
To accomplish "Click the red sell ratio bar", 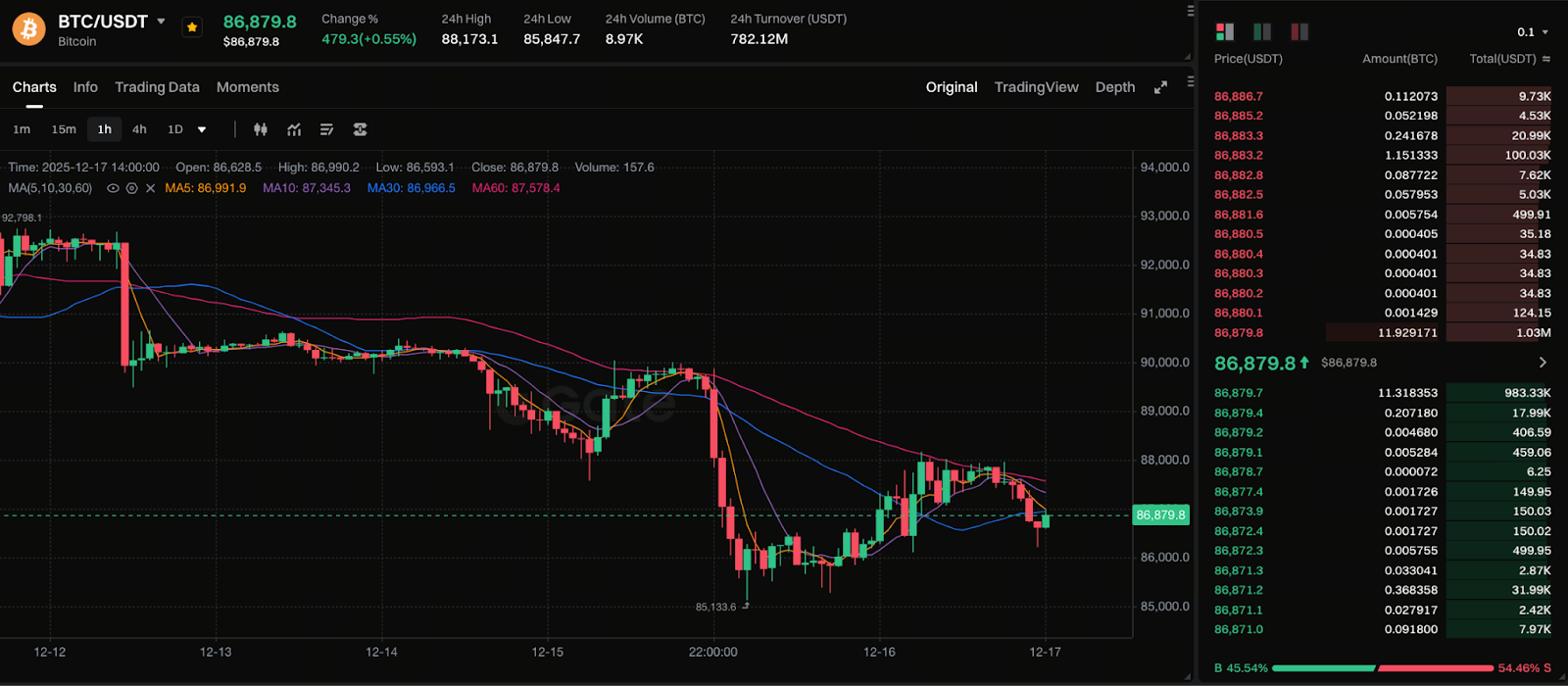I will coord(1436,668).
